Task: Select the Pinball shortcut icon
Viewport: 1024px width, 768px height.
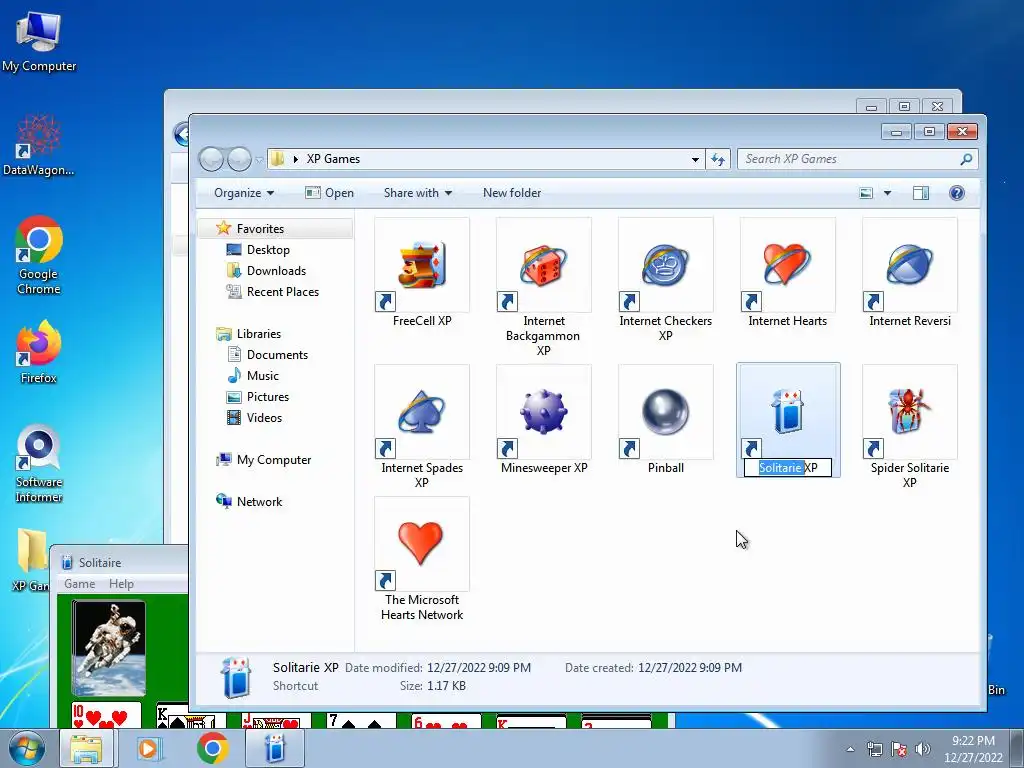Action: (x=665, y=412)
